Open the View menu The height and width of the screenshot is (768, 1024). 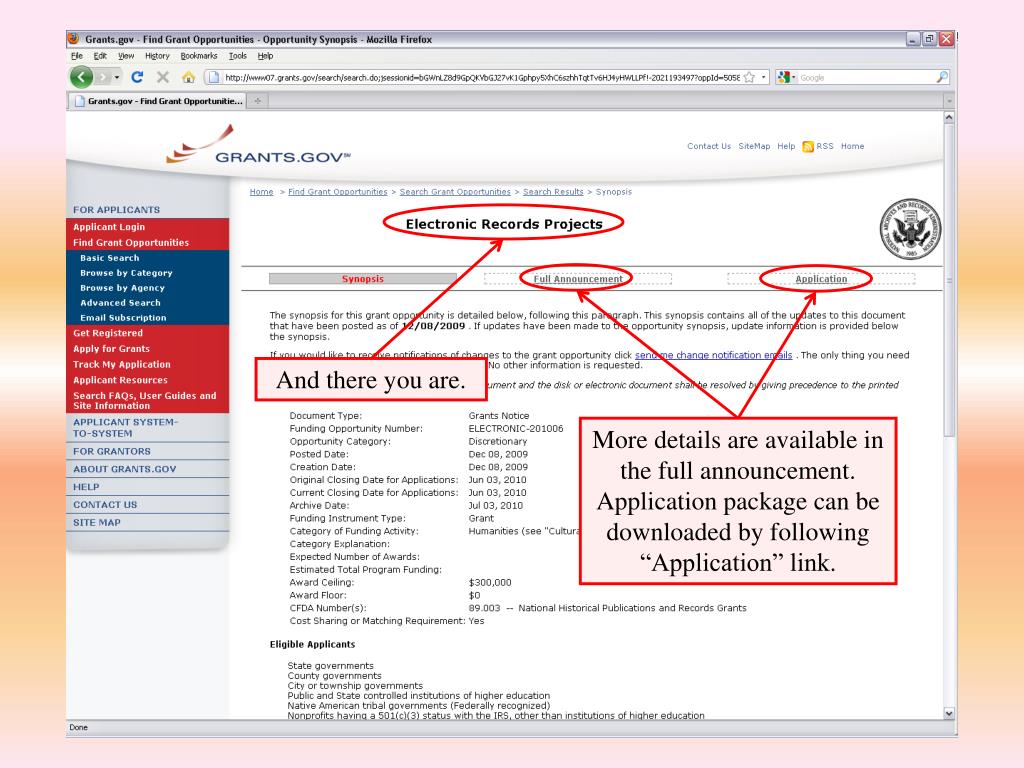[x=126, y=56]
